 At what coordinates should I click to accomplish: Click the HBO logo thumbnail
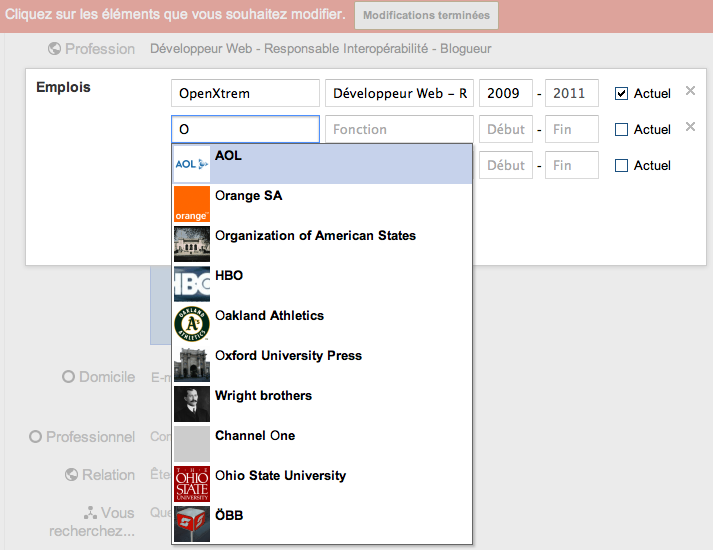[191, 284]
